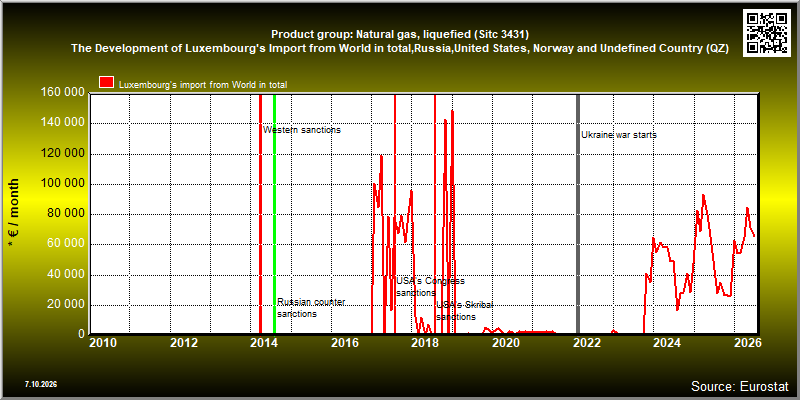Click the x-axis year label "2024"
This screenshot has height=400, width=800.
(x=667, y=343)
